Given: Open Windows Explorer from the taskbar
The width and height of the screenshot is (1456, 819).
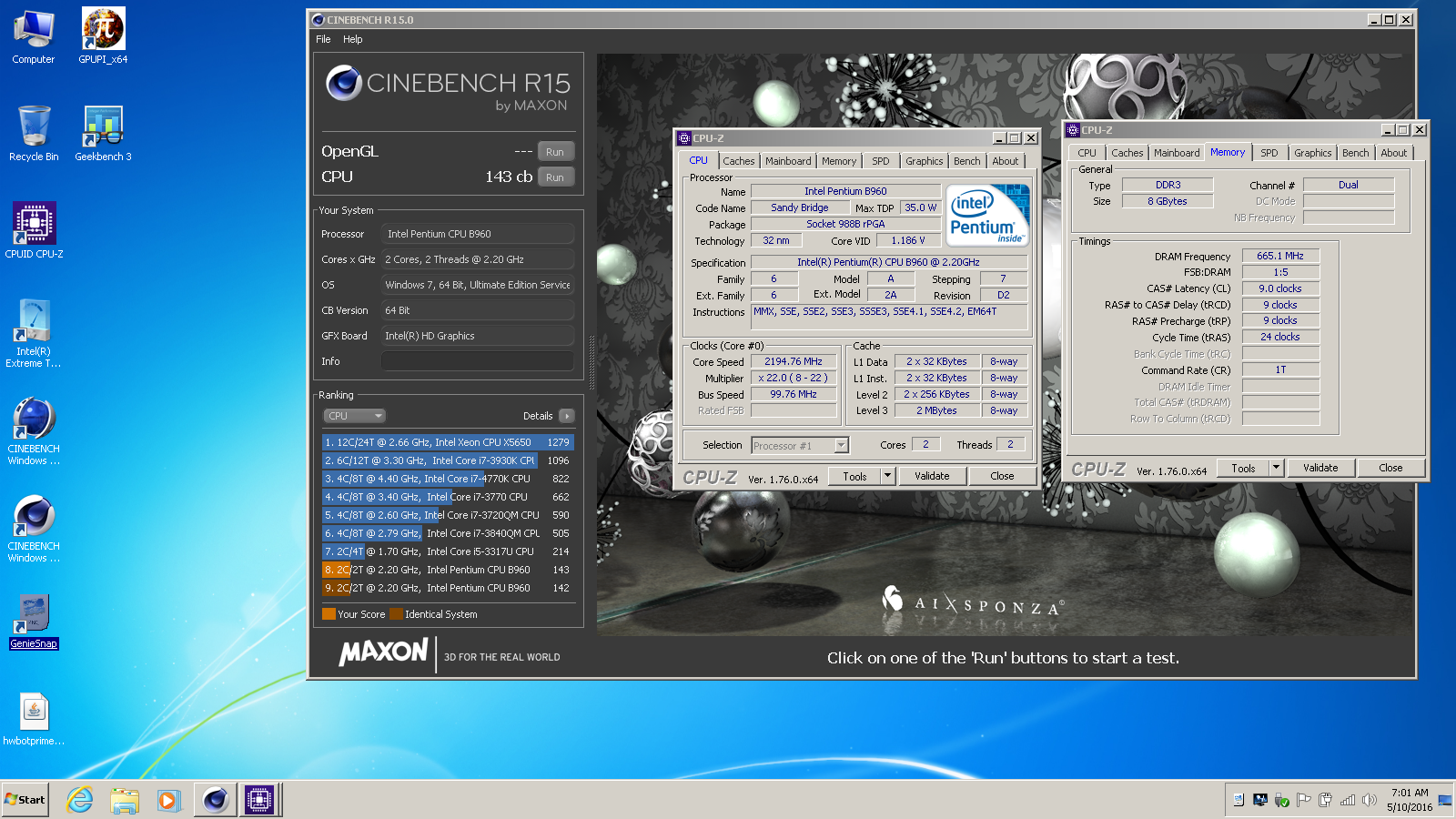Looking at the screenshot, I should pos(125,800).
